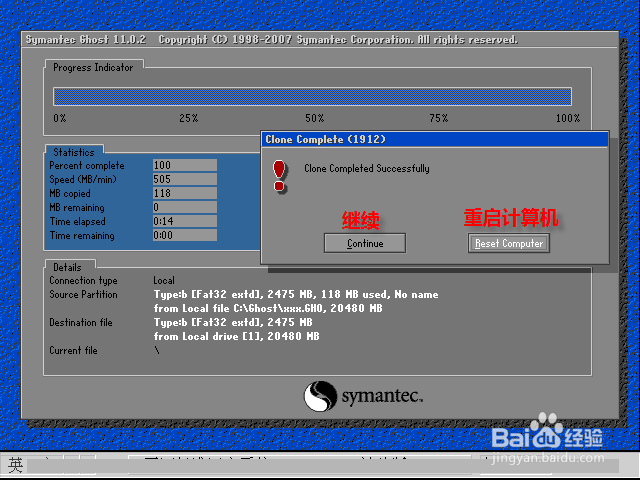Viewport: 640px width, 480px height.
Task: Click the 'MB remaining' label
Action: [x=77, y=207]
